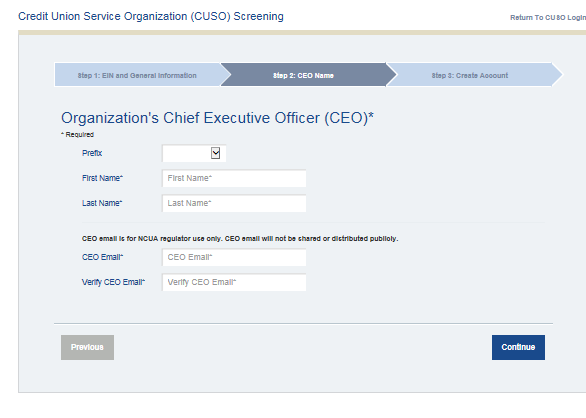Click the Continue button
The height and width of the screenshot is (418, 586).
point(518,347)
